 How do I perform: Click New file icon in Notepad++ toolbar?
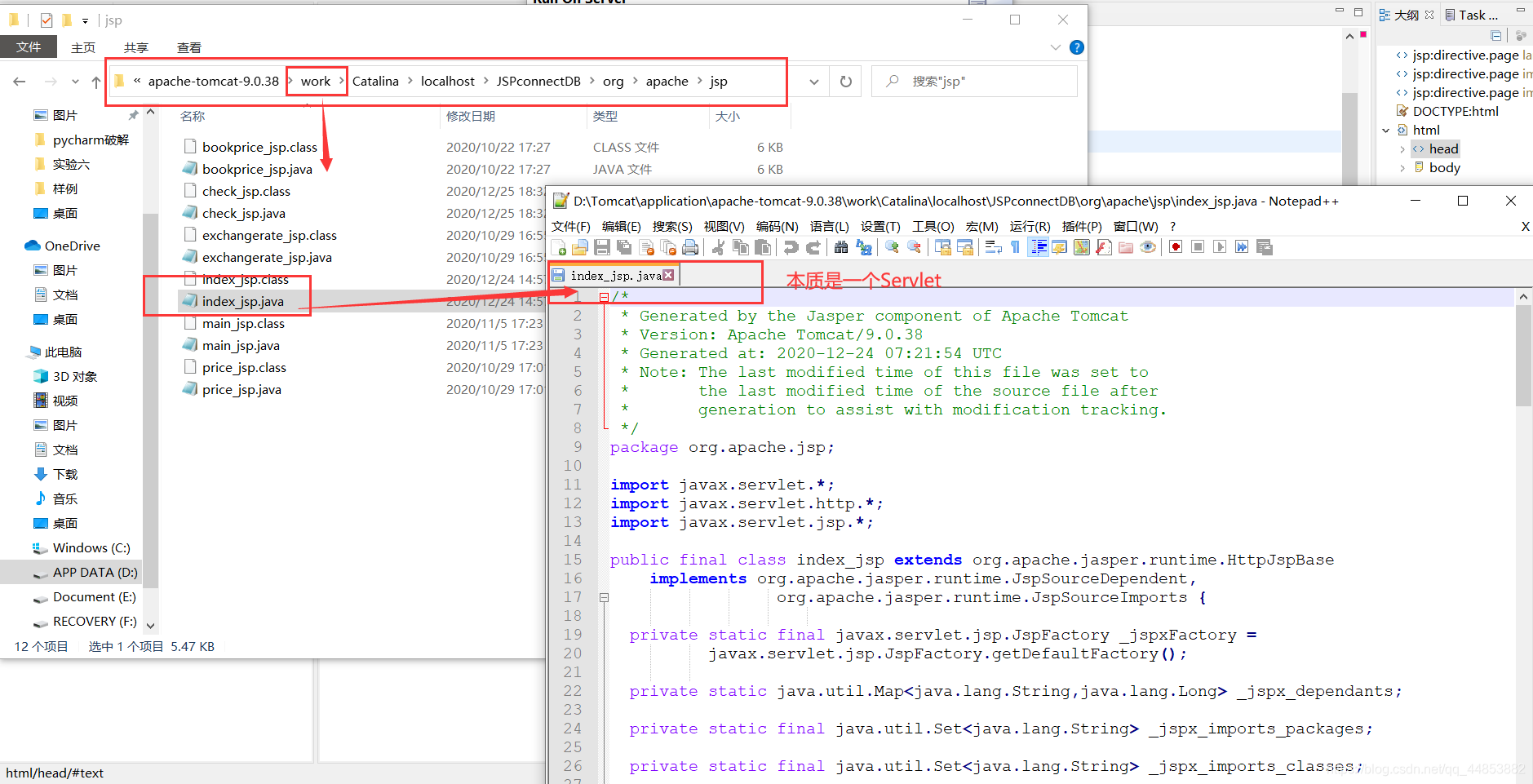point(559,247)
